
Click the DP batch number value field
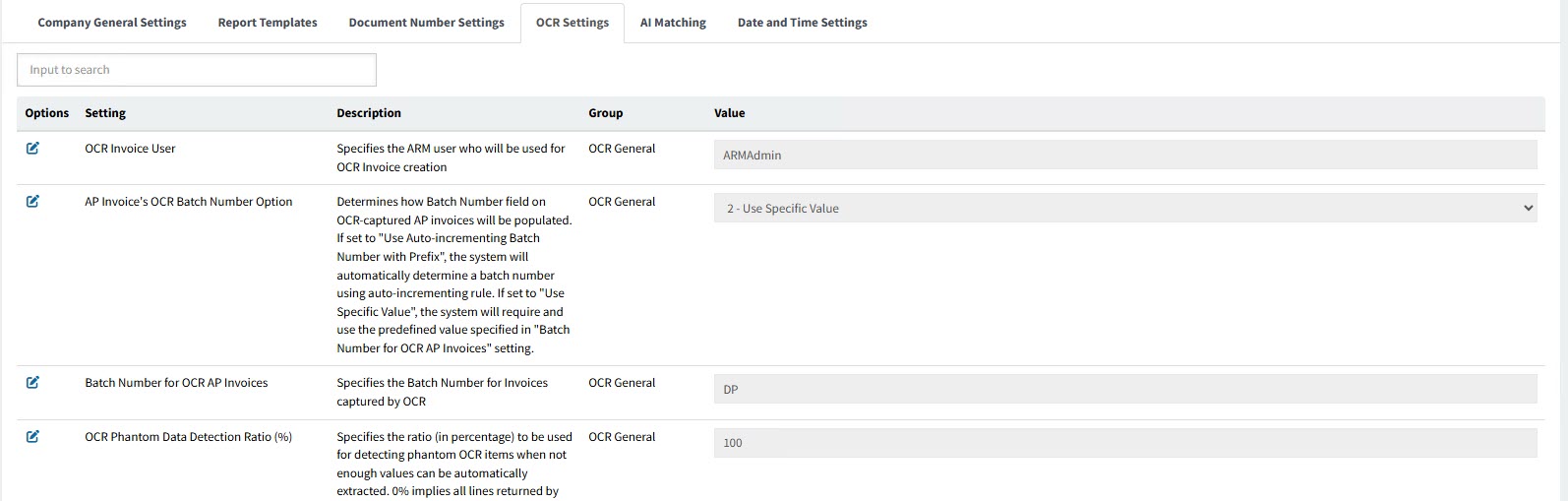pyautogui.click(x=1124, y=390)
